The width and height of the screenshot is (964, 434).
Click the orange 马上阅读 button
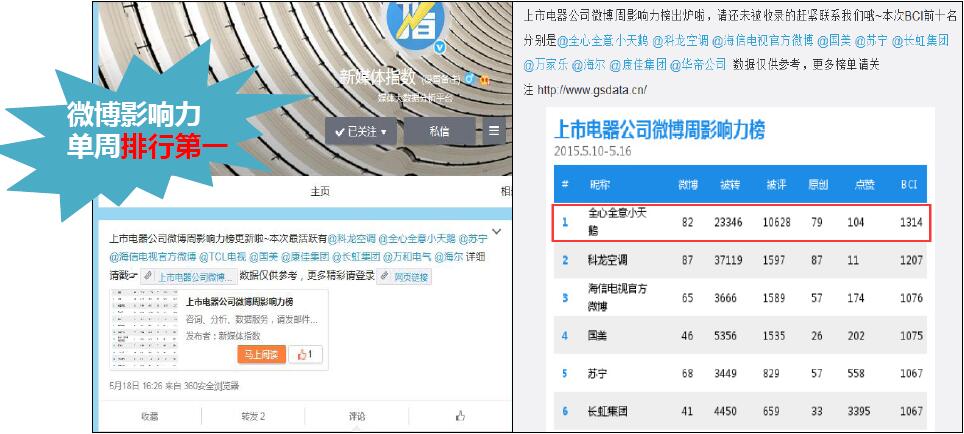click(261, 355)
